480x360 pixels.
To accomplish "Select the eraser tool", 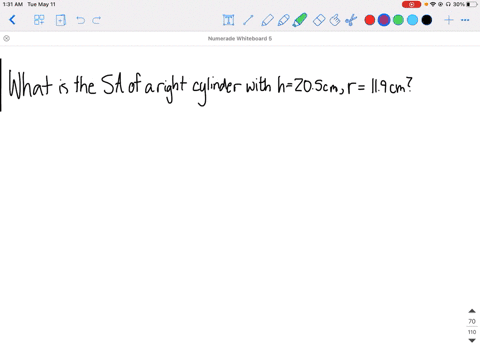I will click(319, 20).
